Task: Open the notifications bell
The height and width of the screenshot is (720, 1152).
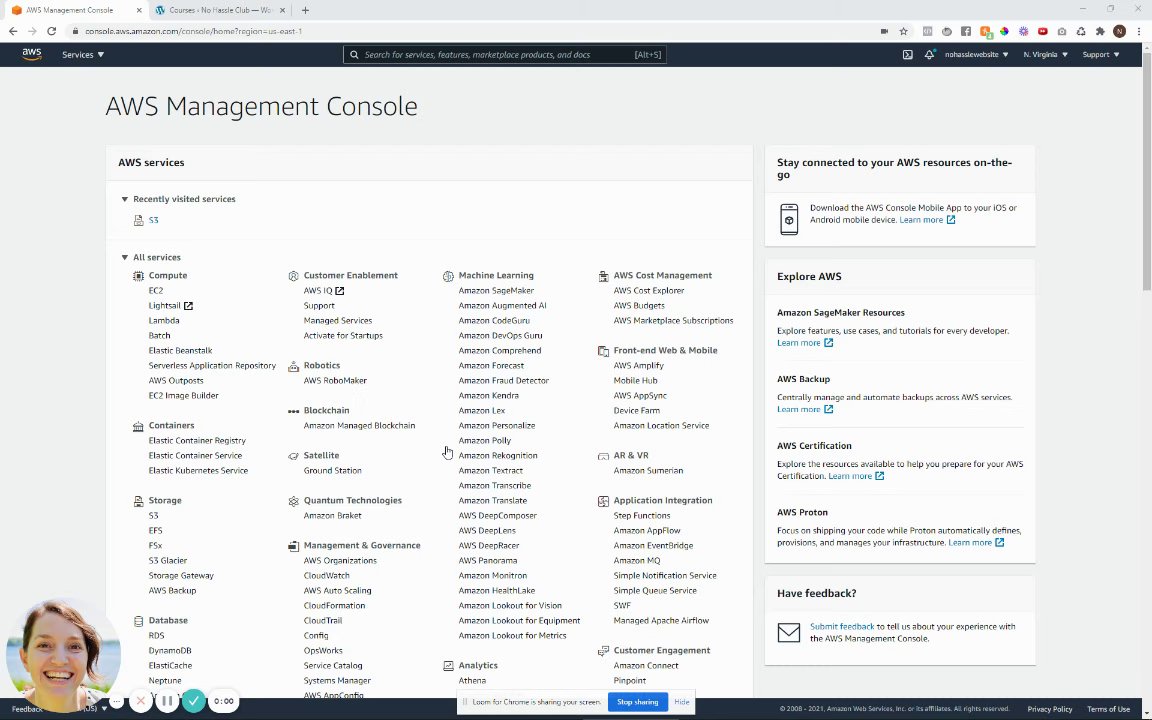Action: point(929,54)
